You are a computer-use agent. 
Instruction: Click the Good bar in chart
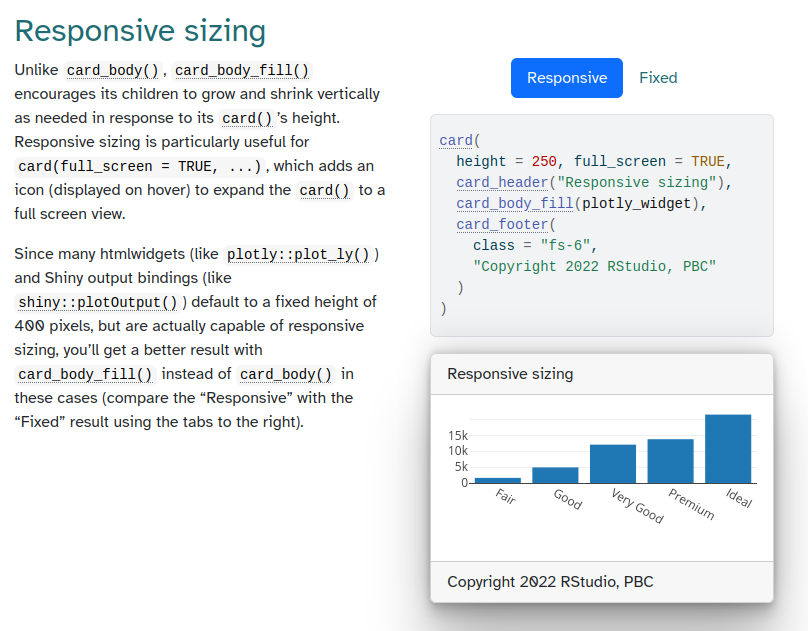click(x=555, y=475)
